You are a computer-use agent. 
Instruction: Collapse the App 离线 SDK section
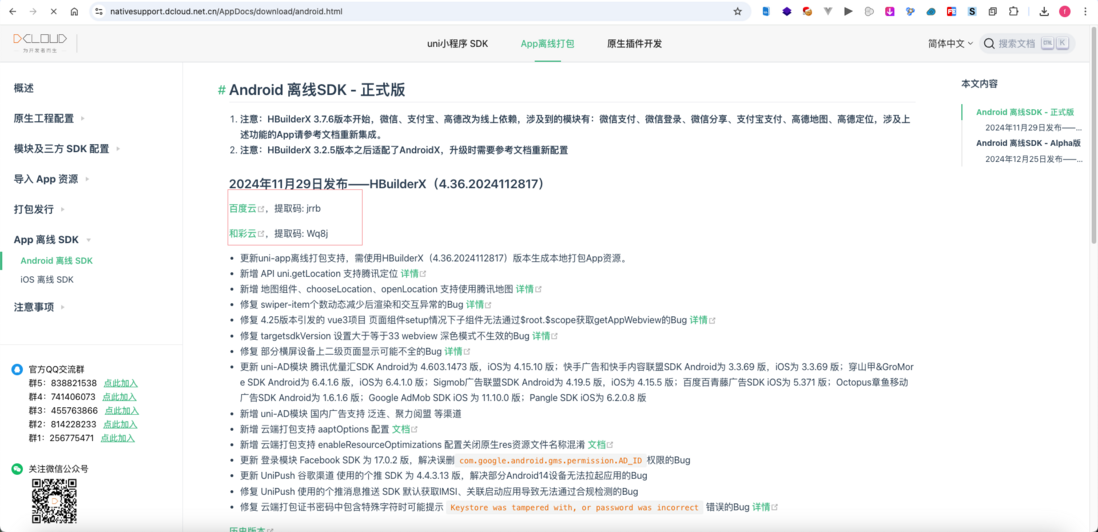tap(53, 239)
